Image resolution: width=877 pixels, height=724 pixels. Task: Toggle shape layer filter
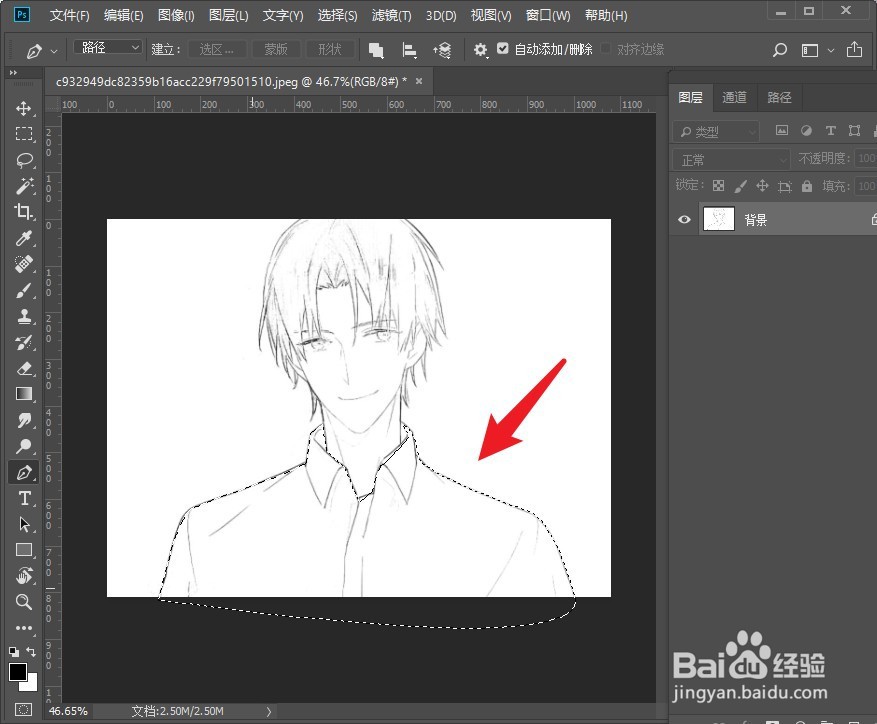point(855,130)
